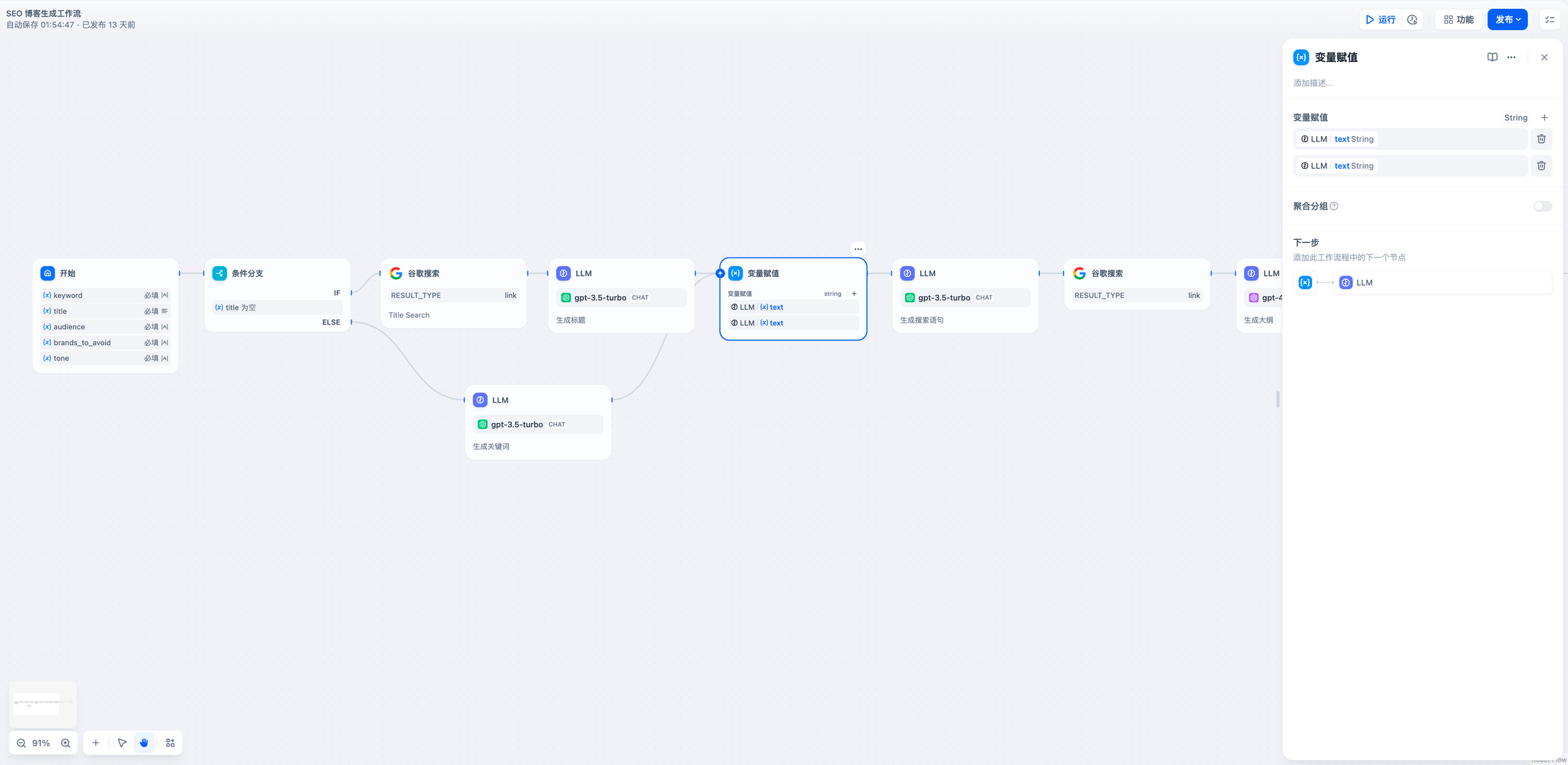Open the zoom percentage 91% menu
This screenshot has width=1568, height=765.
point(42,743)
